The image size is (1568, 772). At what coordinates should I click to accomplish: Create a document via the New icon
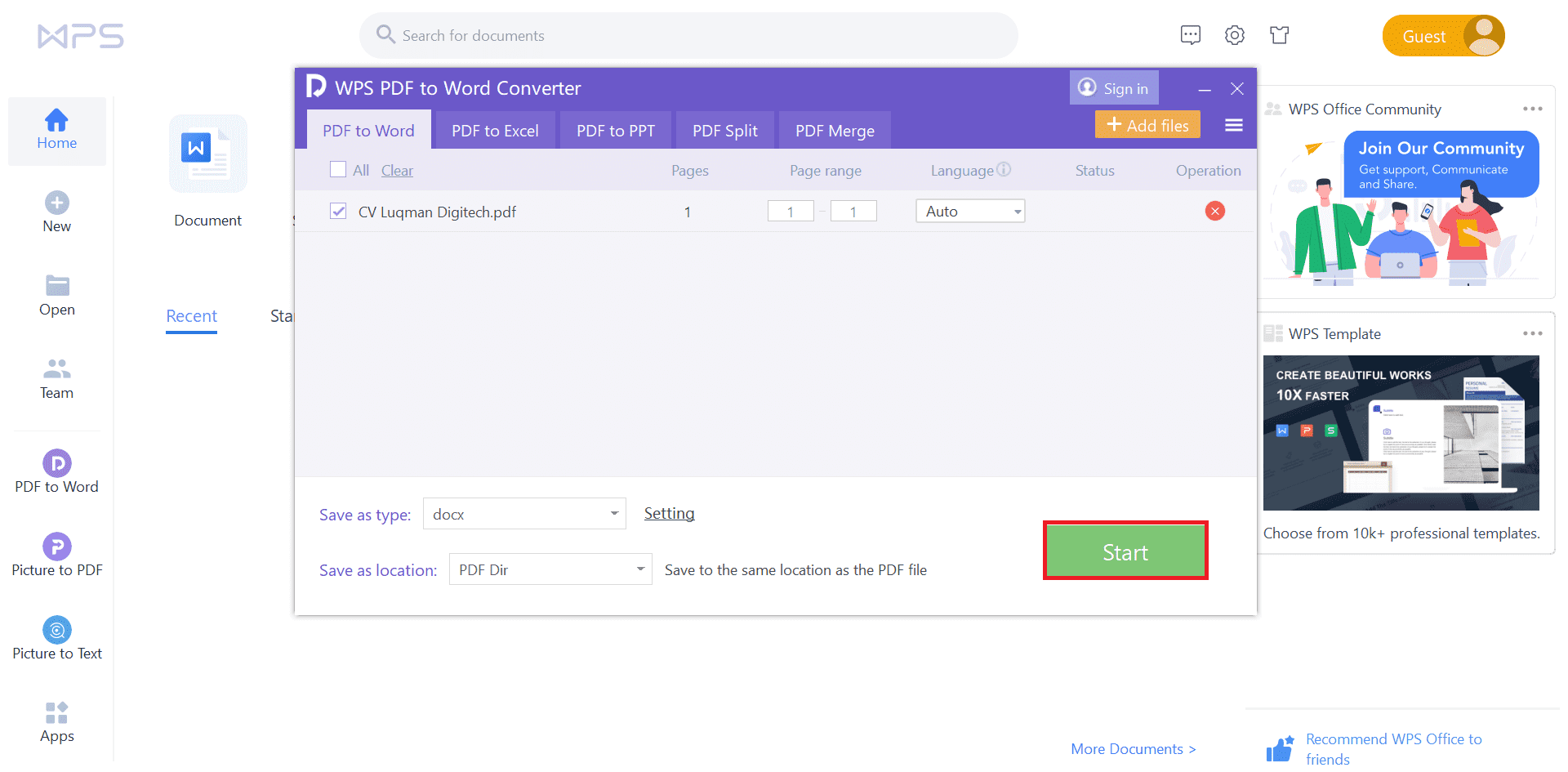point(56,210)
